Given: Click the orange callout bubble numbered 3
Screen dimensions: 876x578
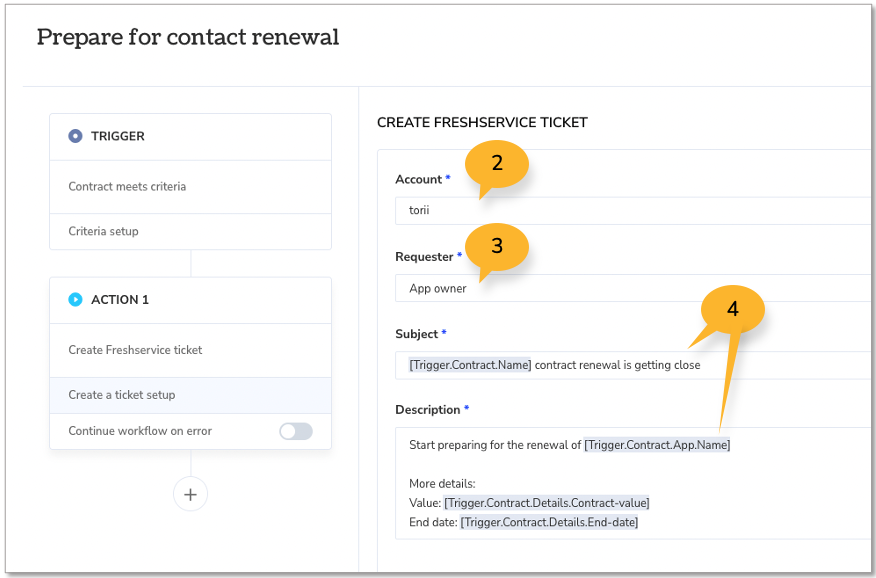Looking at the screenshot, I should 497,247.
